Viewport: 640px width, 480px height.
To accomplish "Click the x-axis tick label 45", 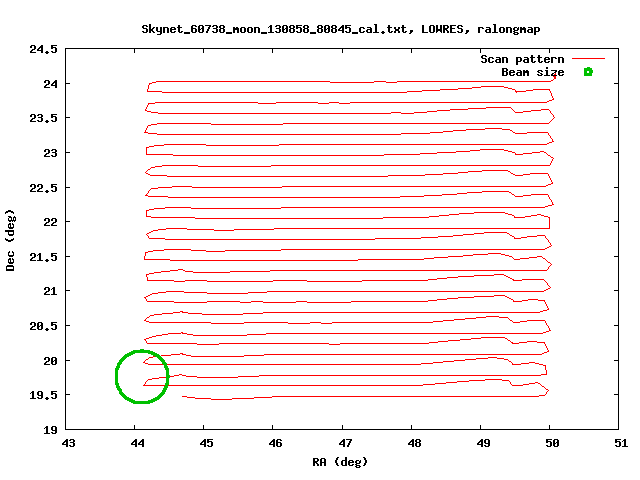I will 207,443.
